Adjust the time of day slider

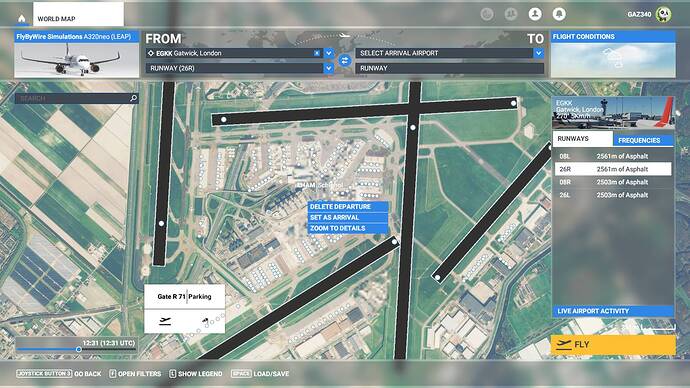point(79,349)
